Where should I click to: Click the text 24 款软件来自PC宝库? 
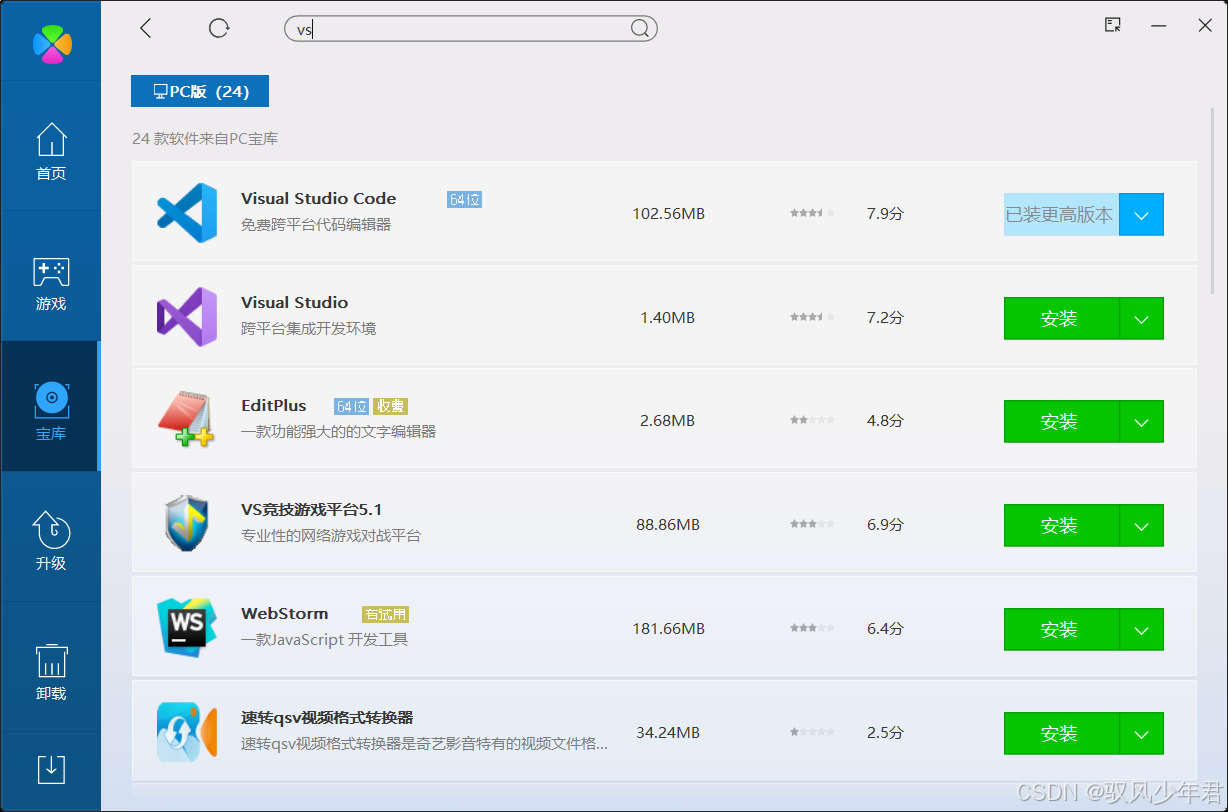pyautogui.click(x=205, y=139)
